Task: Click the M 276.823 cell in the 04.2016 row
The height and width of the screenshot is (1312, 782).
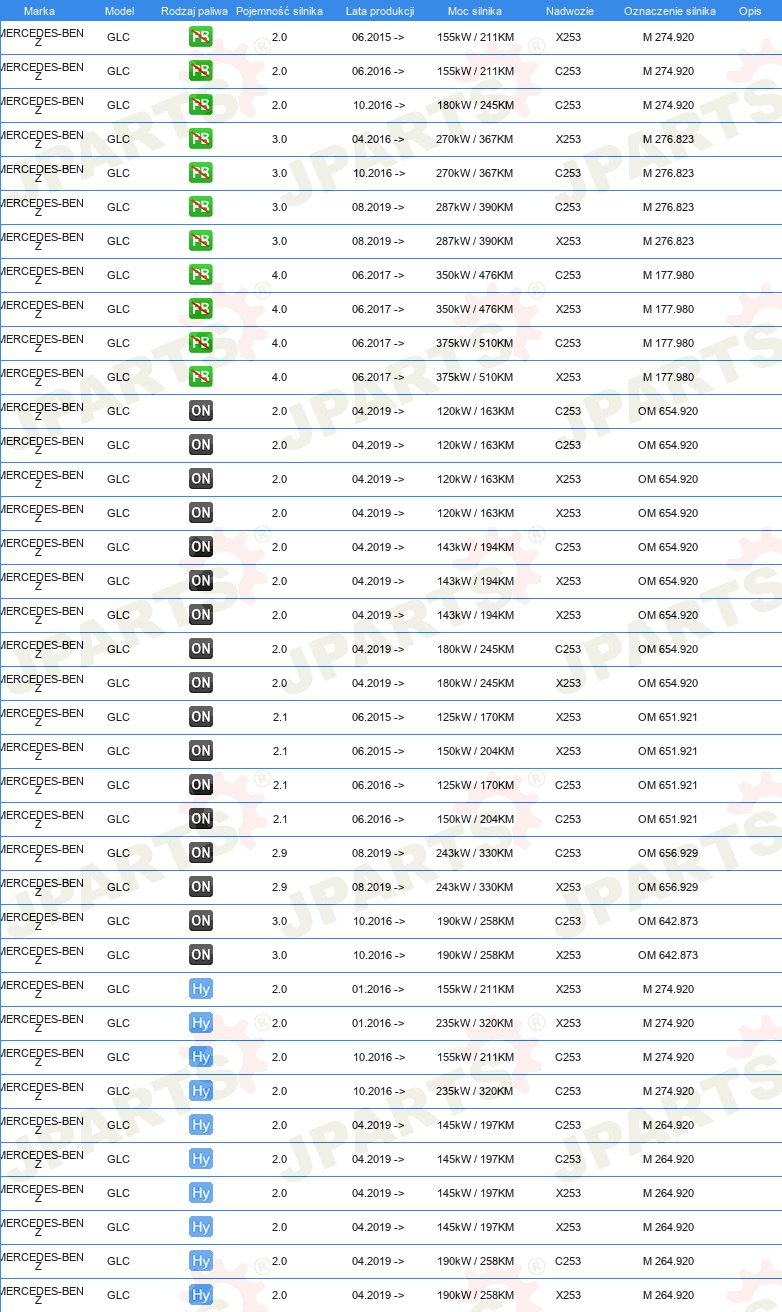Action: coord(668,139)
